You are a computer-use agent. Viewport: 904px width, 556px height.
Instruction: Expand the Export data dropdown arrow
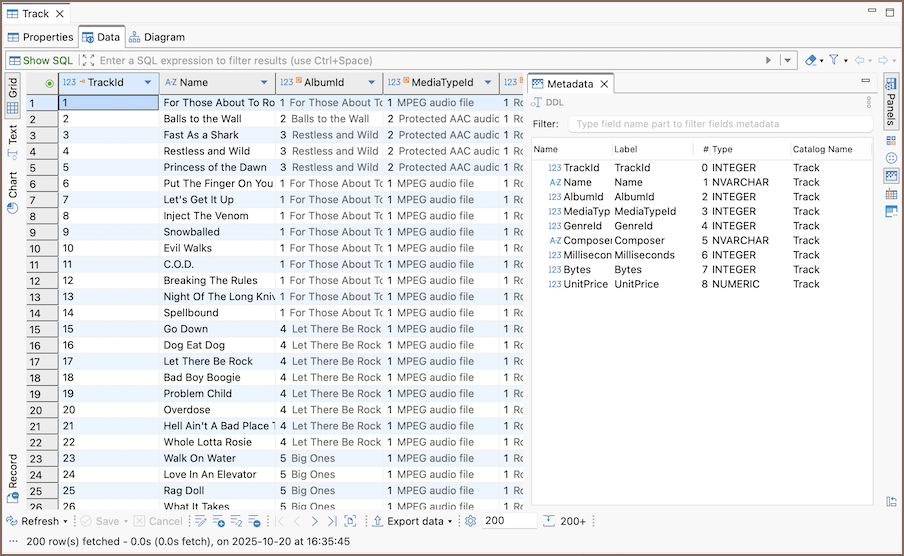pos(450,521)
